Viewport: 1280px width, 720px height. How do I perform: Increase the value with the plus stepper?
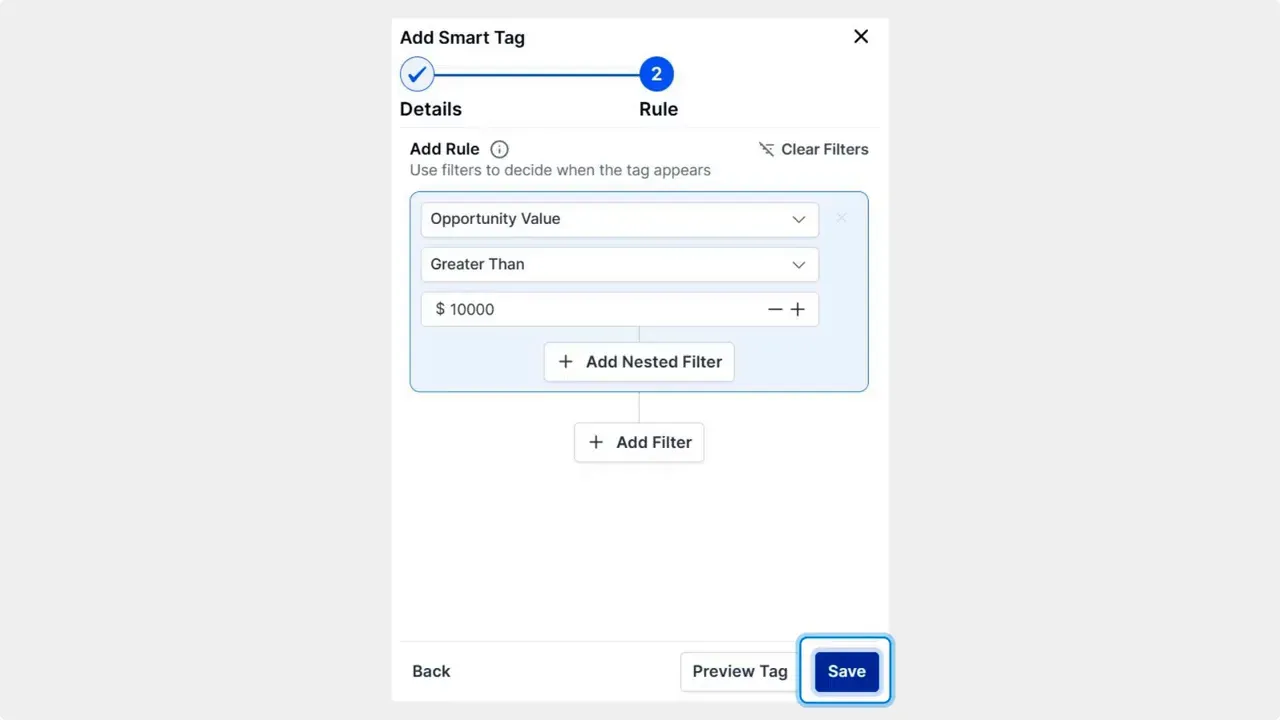point(798,309)
